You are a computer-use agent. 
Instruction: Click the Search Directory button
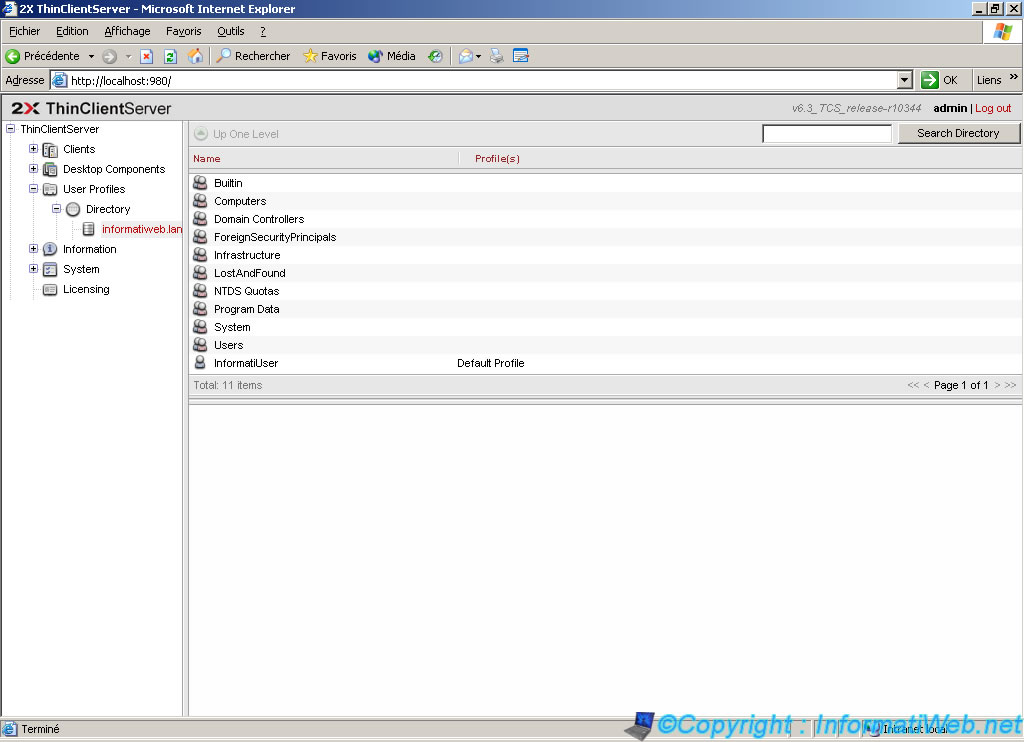click(x=958, y=133)
